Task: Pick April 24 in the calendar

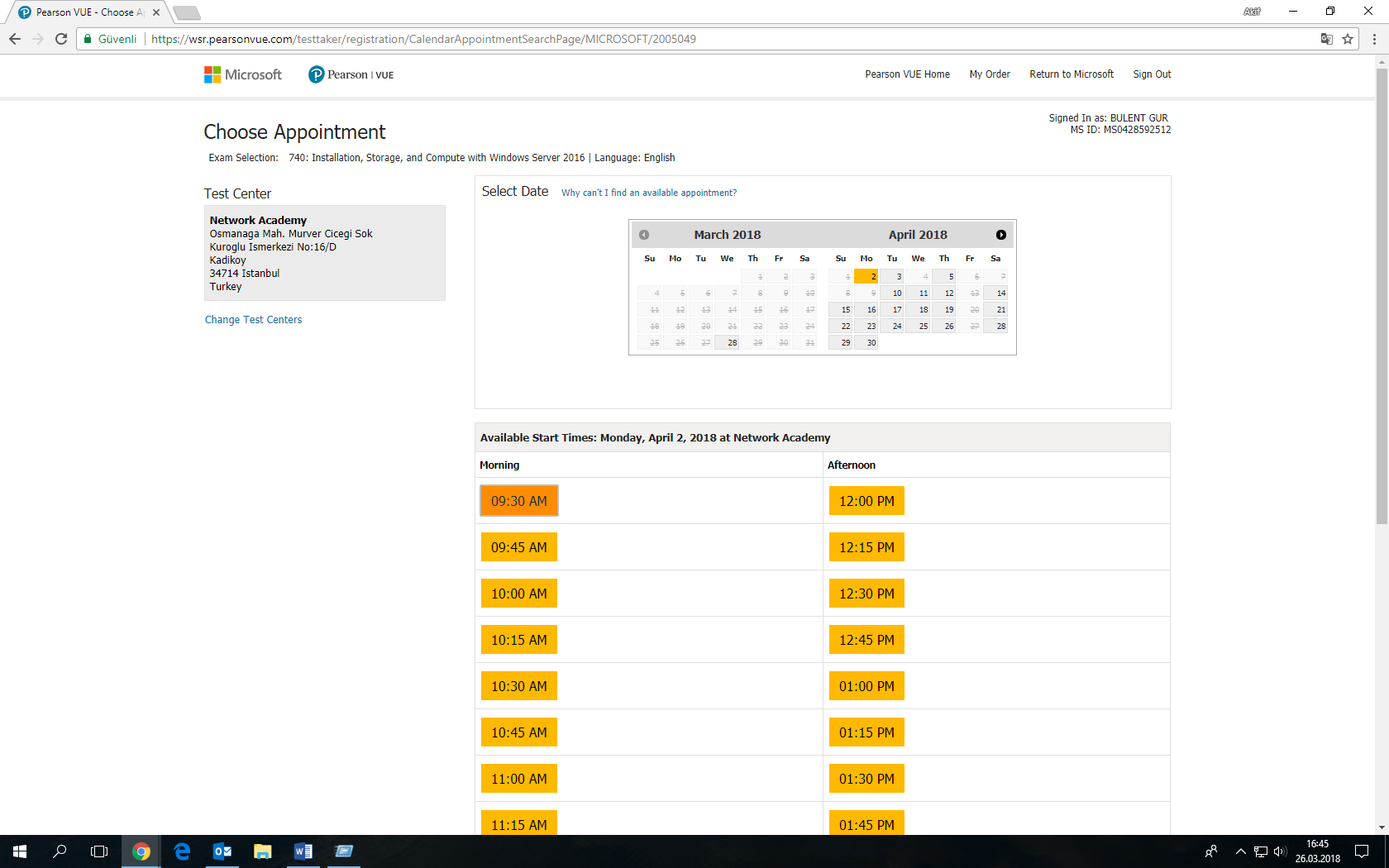Action: (892, 326)
